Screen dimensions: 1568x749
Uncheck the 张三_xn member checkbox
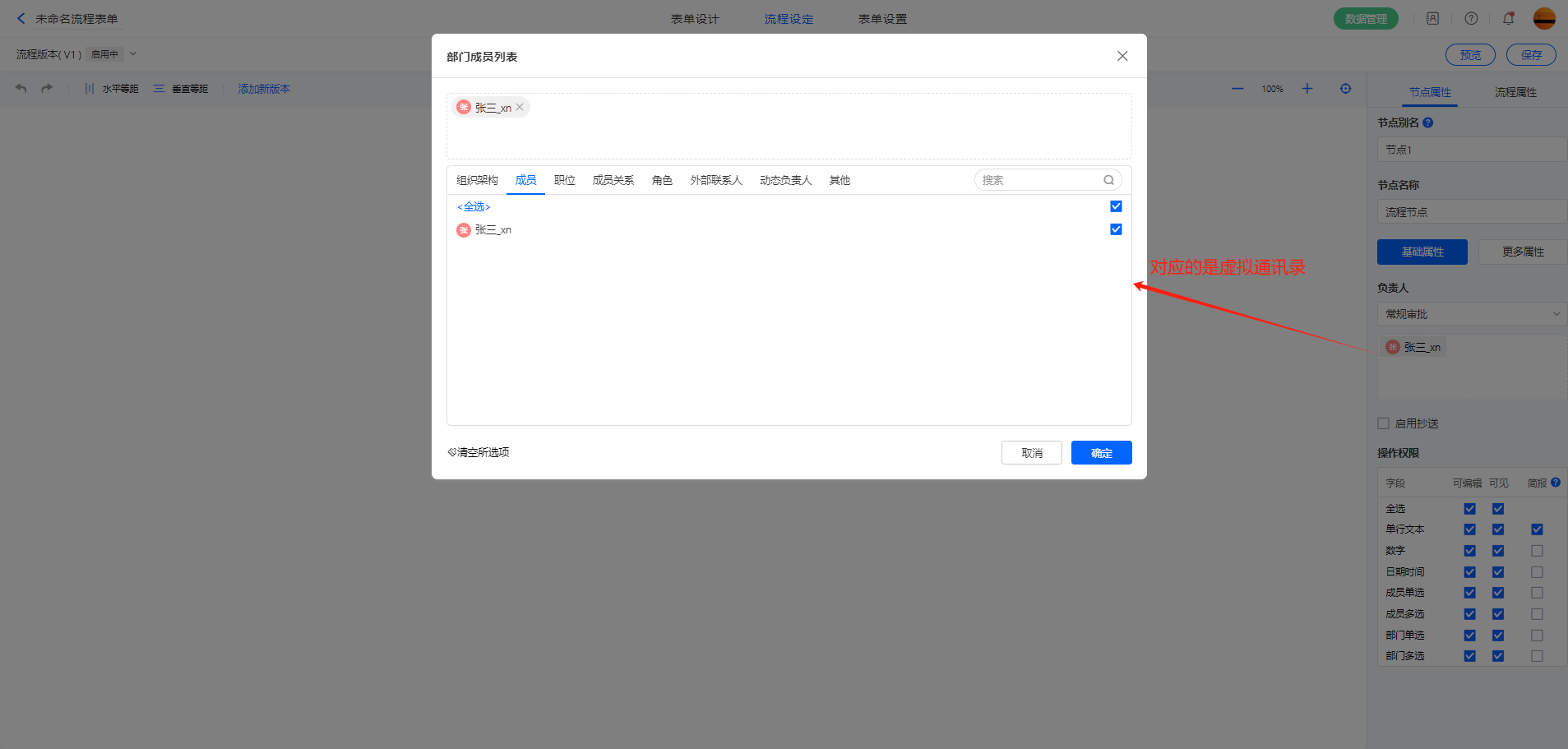tap(1116, 229)
